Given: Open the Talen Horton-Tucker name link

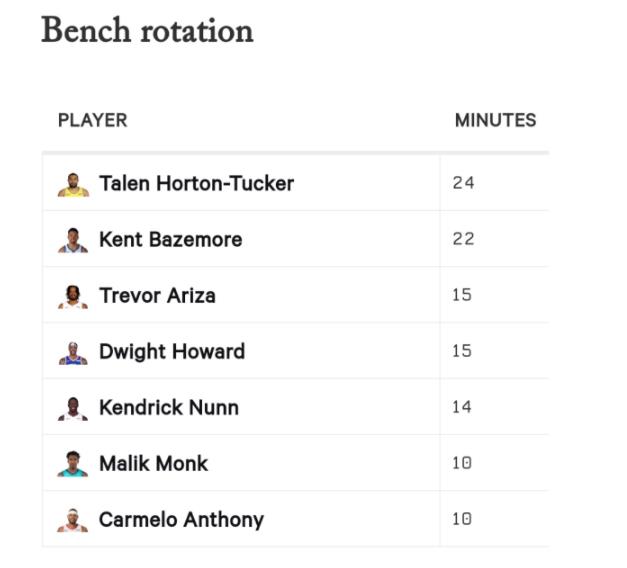Looking at the screenshot, I should tap(196, 184).
